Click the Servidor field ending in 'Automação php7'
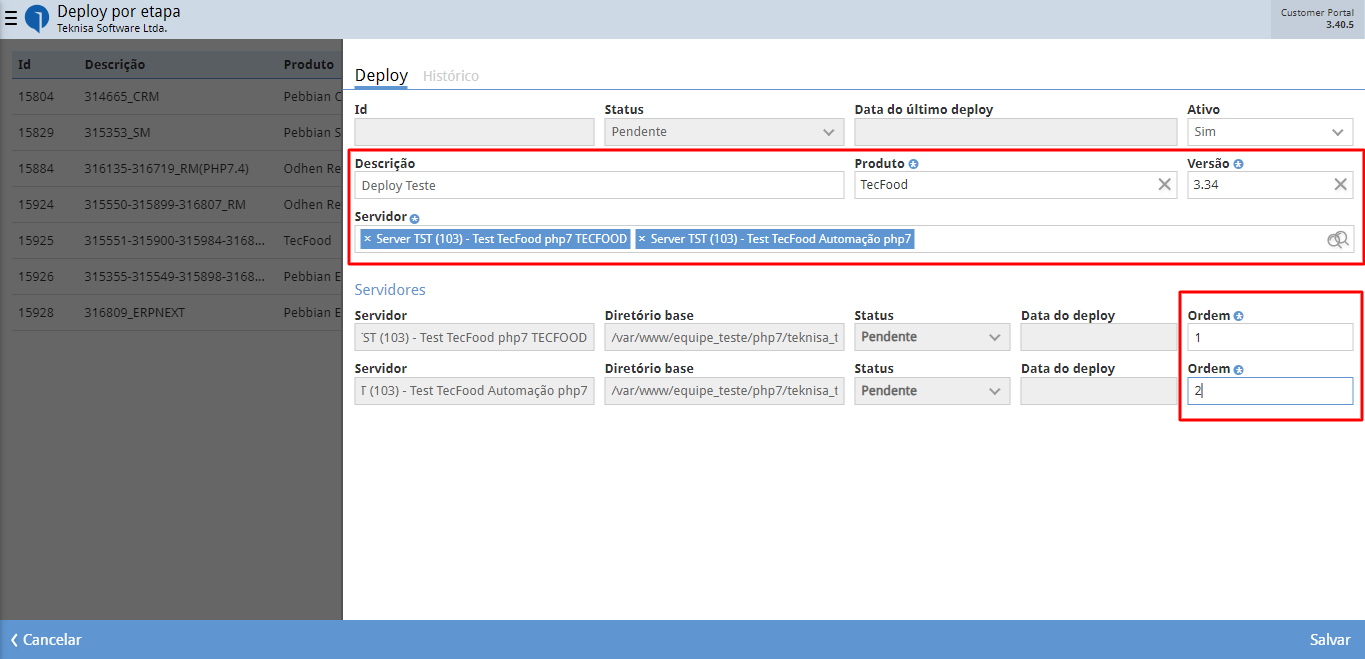 [475, 391]
